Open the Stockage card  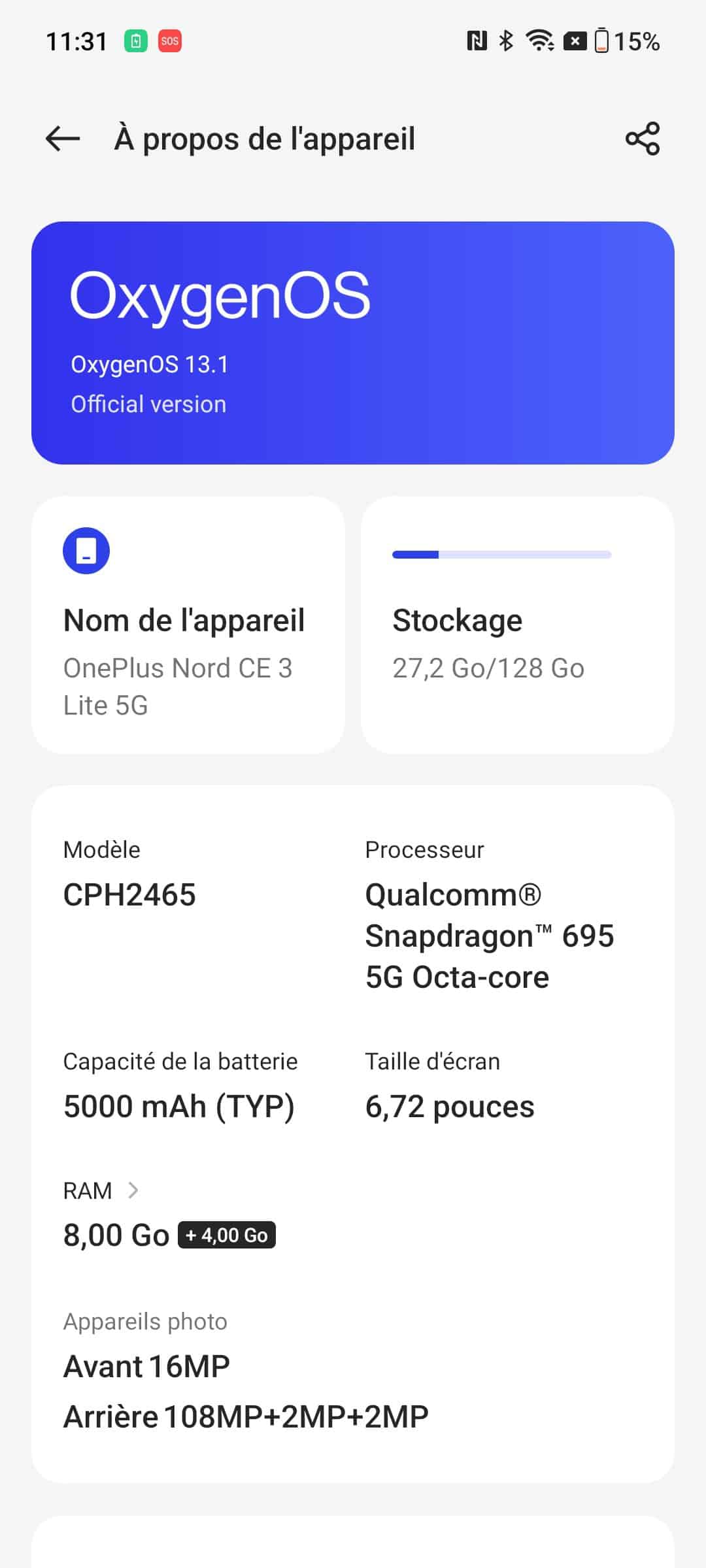(x=517, y=625)
